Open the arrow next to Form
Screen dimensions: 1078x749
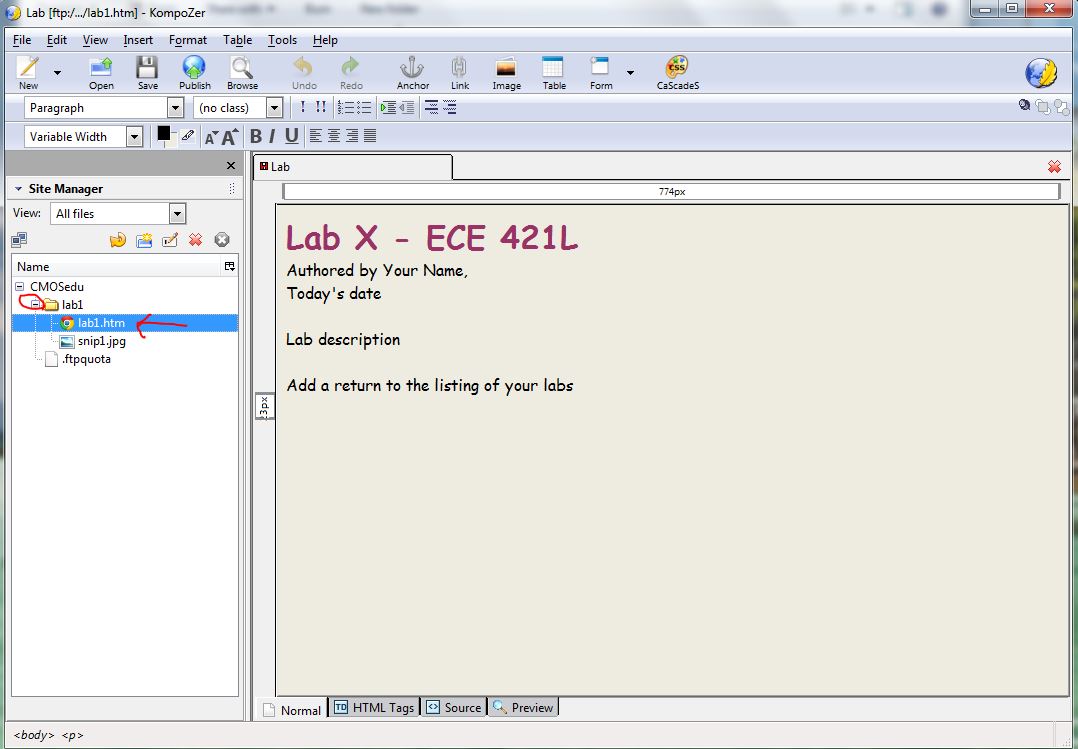tap(630, 72)
